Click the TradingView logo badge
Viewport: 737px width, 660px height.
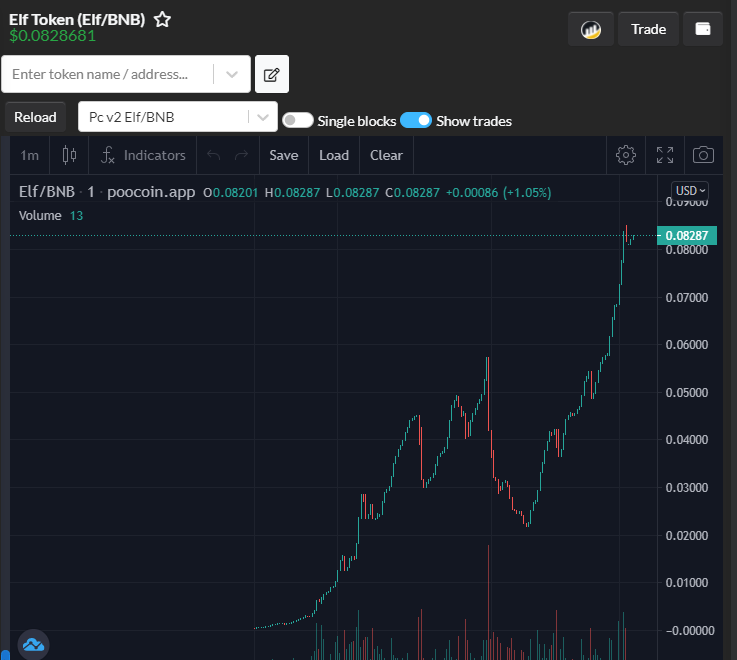coord(33,644)
